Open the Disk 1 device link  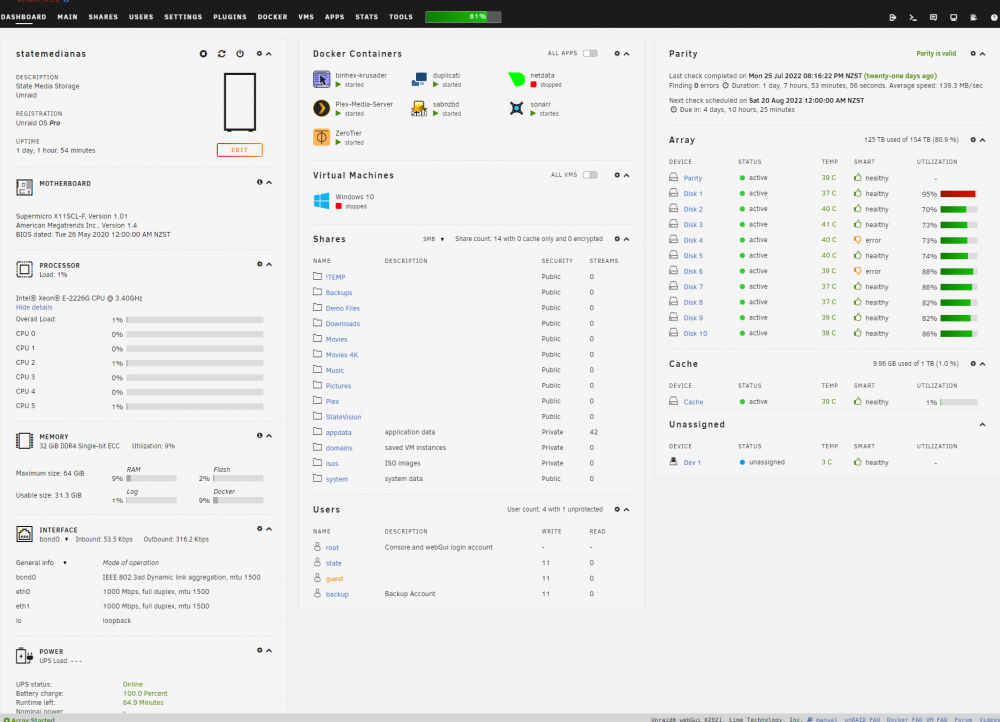tap(693, 194)
